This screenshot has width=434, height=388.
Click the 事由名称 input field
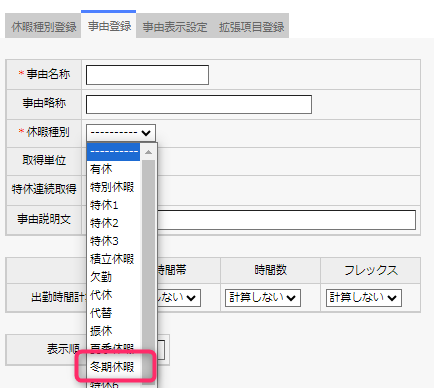coord(147,75)
